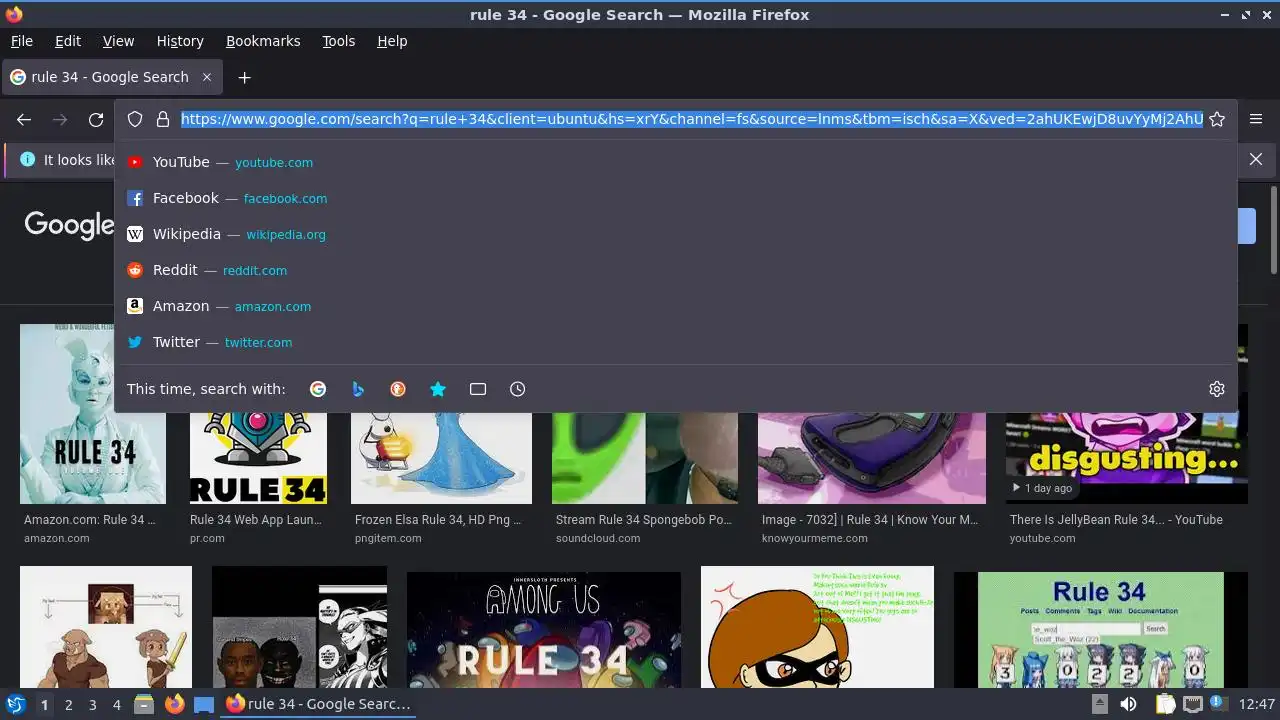
Task: Select Reddit suggestion in dropdown
Action: point(676,270)
